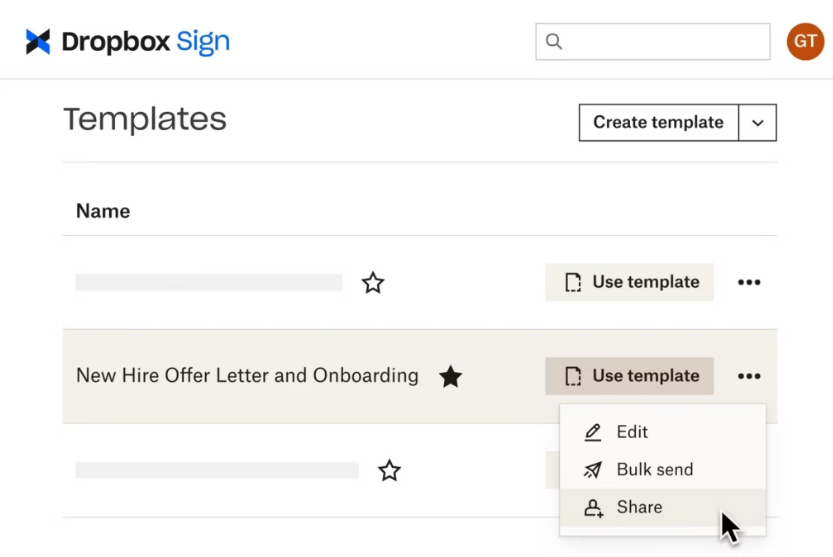Click the add-person Share icon
The width and height of the screenshot is (833, 557).
tap(593, 508)
